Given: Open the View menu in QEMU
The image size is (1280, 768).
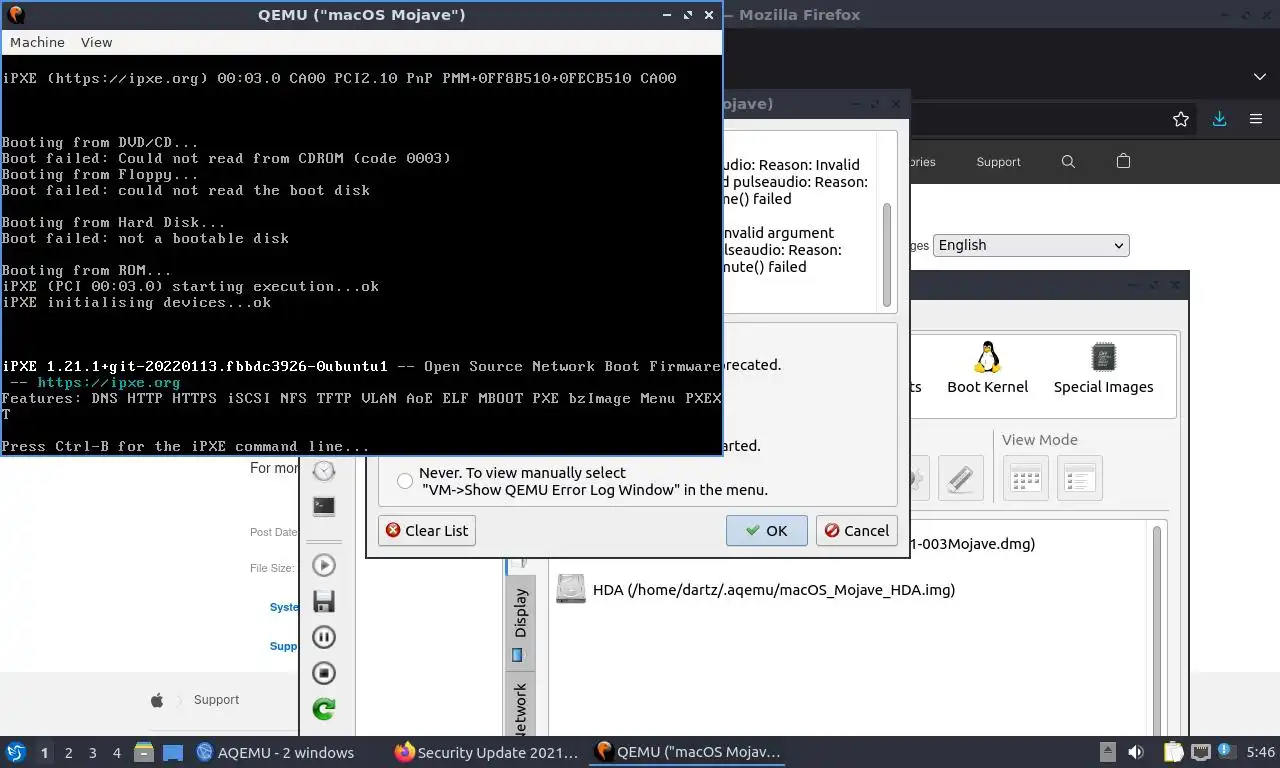Looking at the screenshot, I should point(97,42).
